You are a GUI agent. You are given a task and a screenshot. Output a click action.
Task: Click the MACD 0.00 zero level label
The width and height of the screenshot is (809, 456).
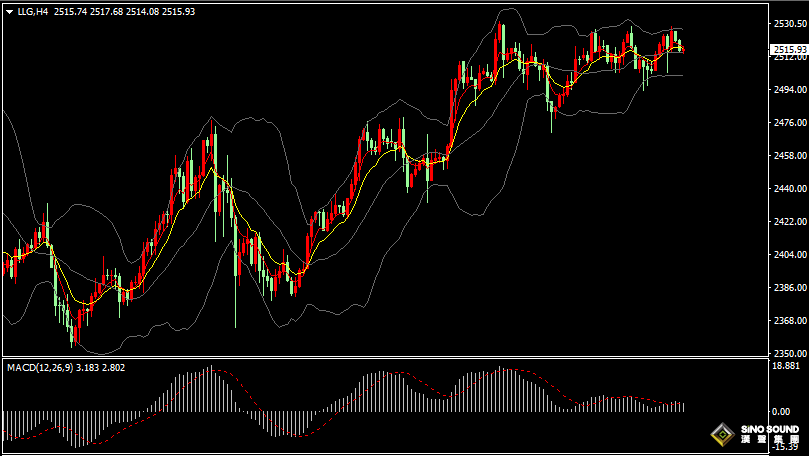coord(781,411)
